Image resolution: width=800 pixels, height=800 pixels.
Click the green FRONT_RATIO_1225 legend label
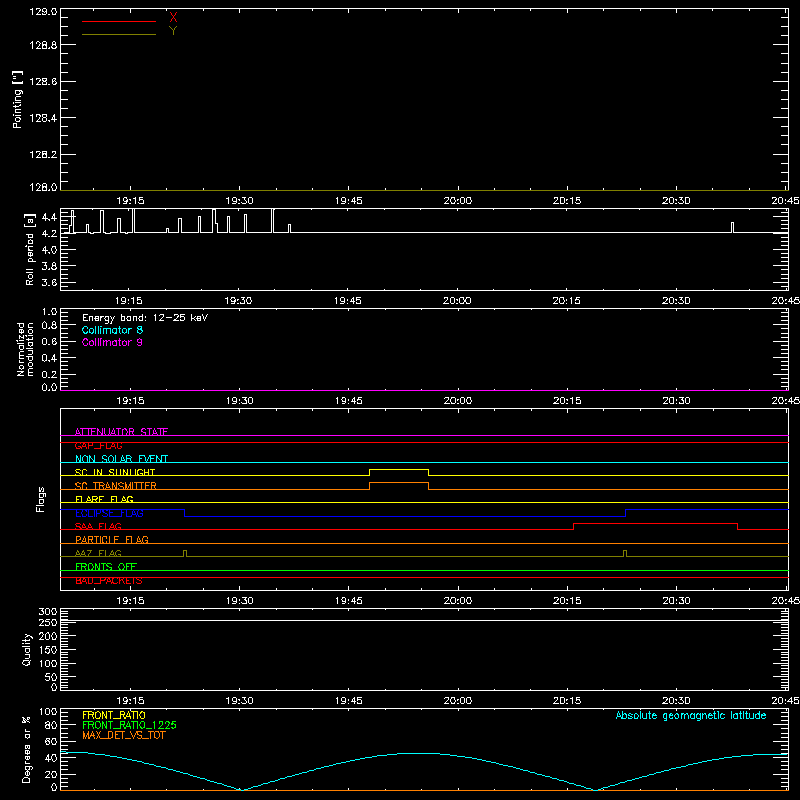pyautogui.click(x=130, y=725)
